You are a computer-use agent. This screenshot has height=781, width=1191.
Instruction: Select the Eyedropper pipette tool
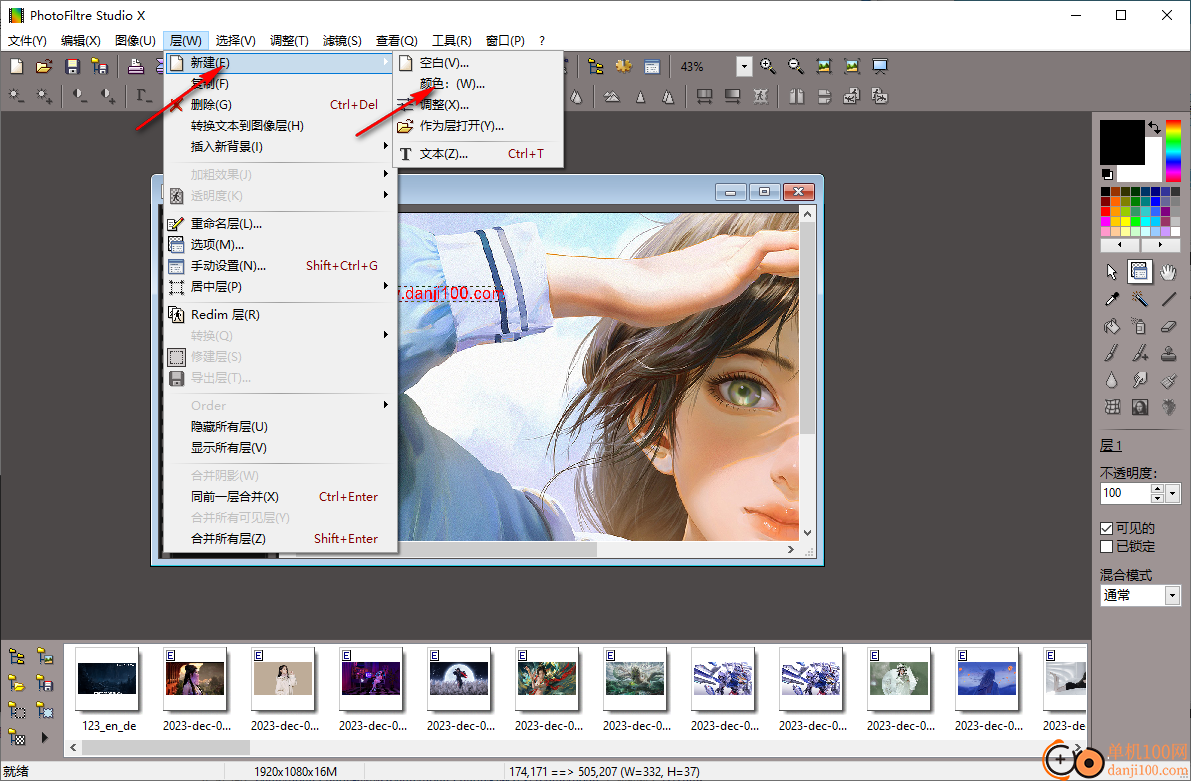1111,299
